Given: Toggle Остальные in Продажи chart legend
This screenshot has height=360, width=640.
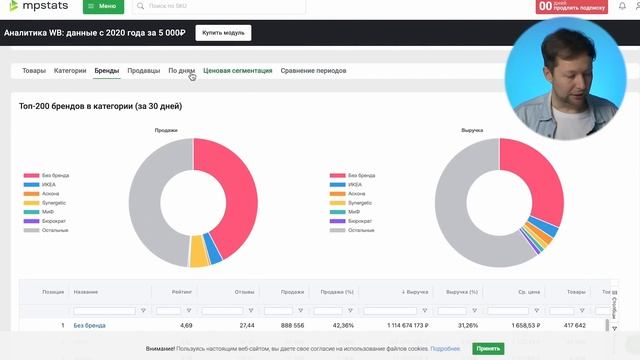Looking at the screenshot, I should click(46, 230).
